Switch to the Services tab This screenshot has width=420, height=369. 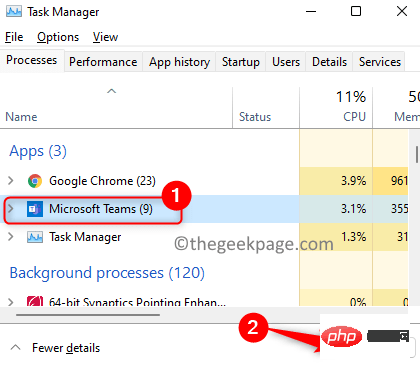pos(380,62)
